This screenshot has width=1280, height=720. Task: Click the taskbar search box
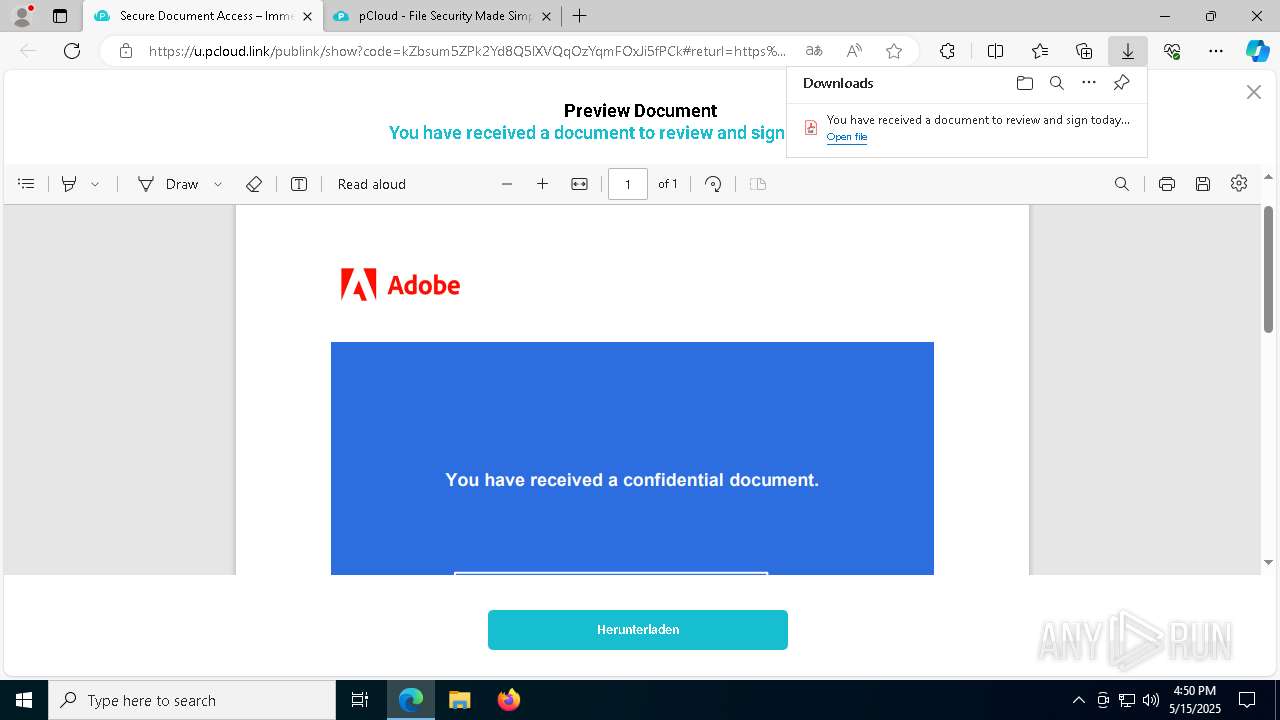coord(192,700)
